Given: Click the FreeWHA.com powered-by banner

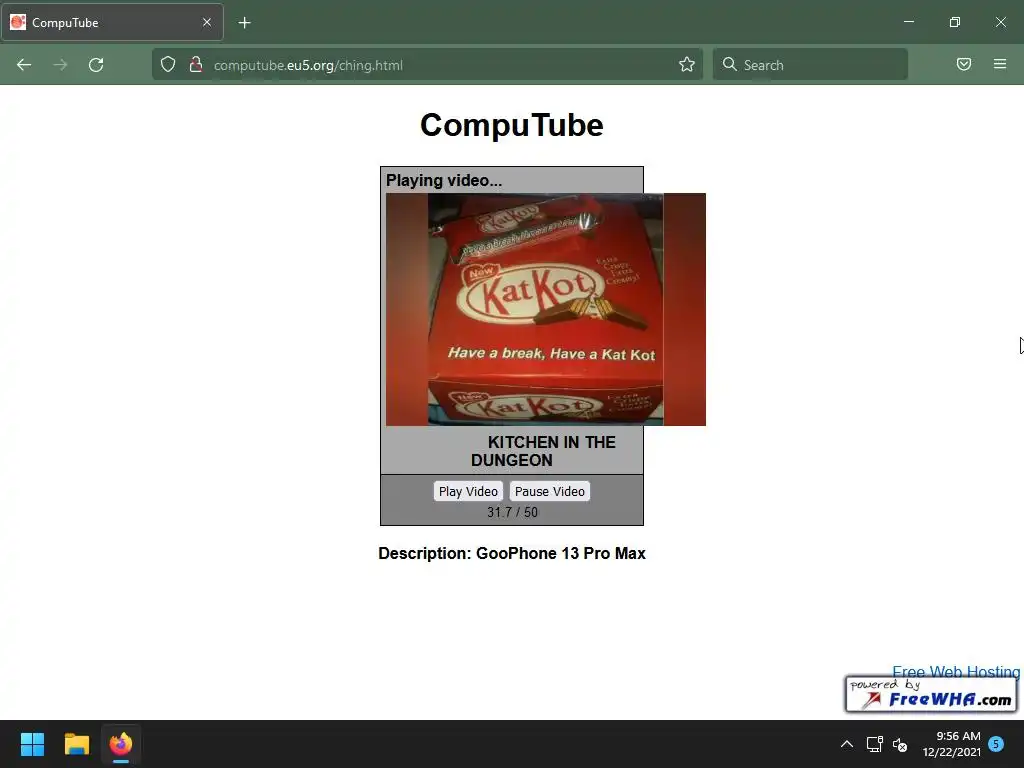Looking at the screenshot, I should 931,695.
